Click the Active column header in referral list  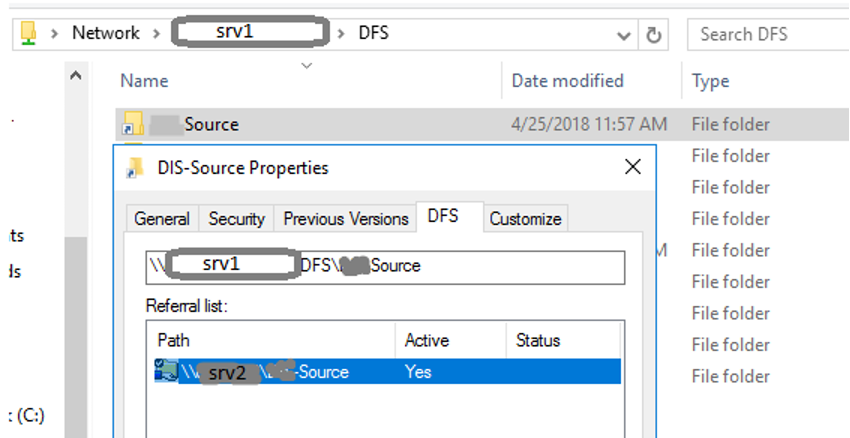(427, 341)
